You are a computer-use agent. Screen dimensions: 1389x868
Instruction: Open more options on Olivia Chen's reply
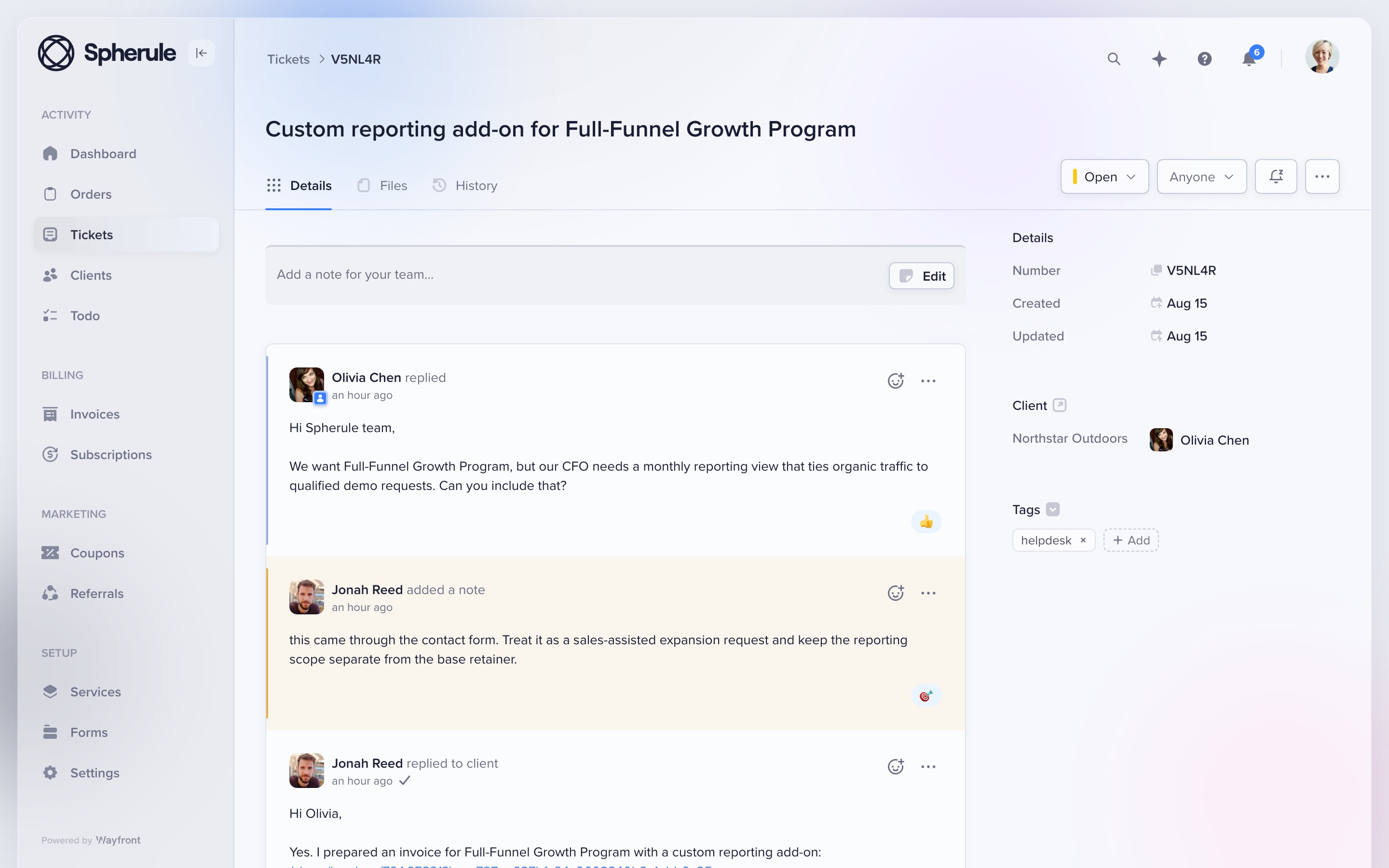coord(928,380)
